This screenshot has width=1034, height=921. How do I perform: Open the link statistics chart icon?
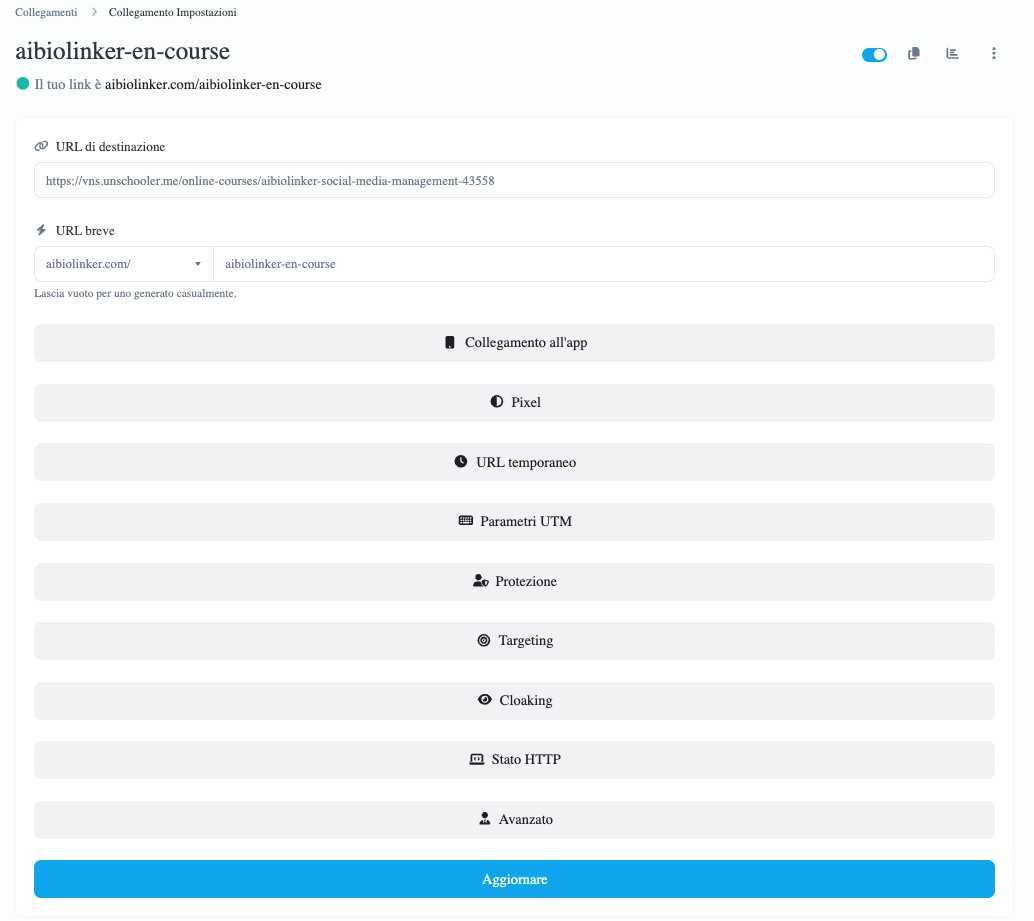[x=953, y=54]
